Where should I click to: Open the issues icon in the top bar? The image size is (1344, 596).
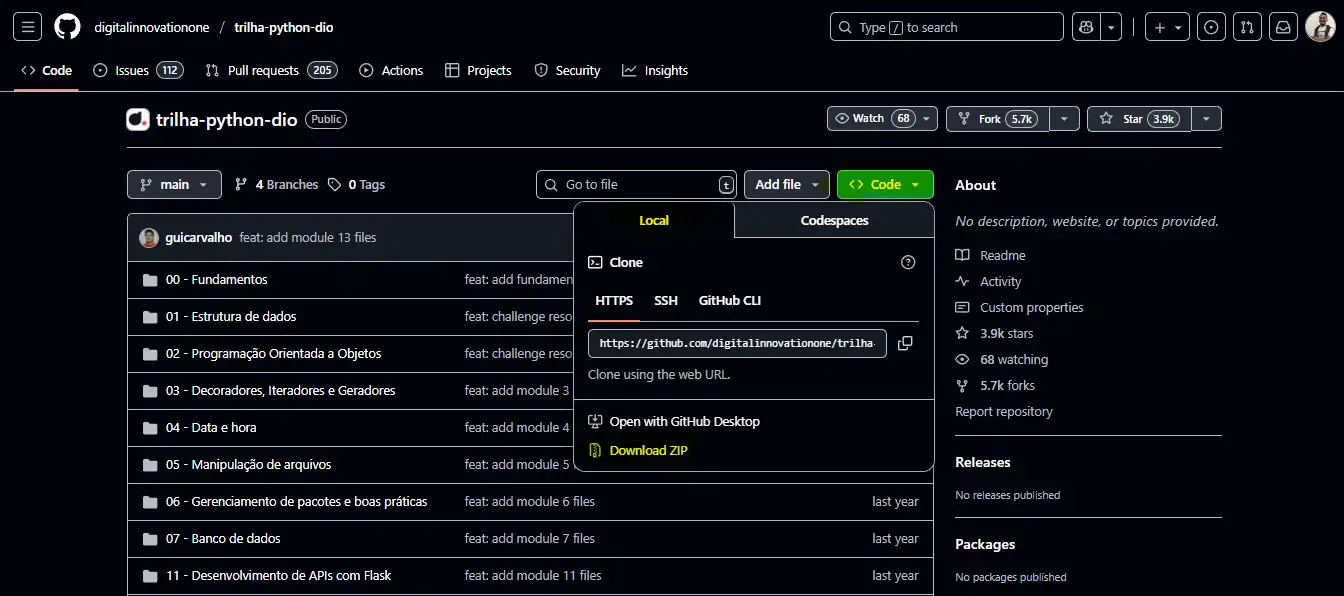coord(1211,27)
